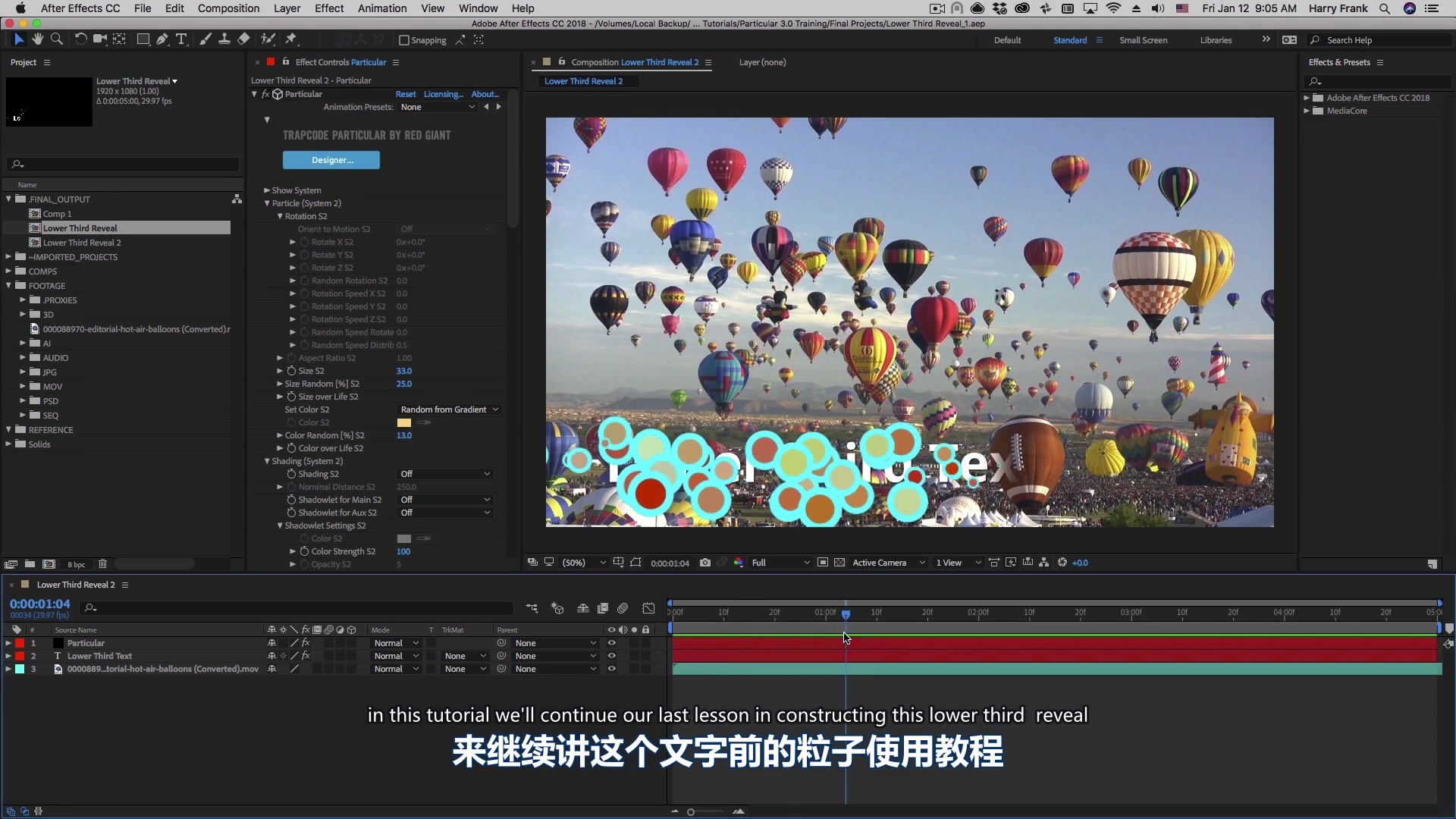Image resolution: width=1456 pixels, height=819 pixels.
Task: Open the Particular Designer
Action: (331, 160)
